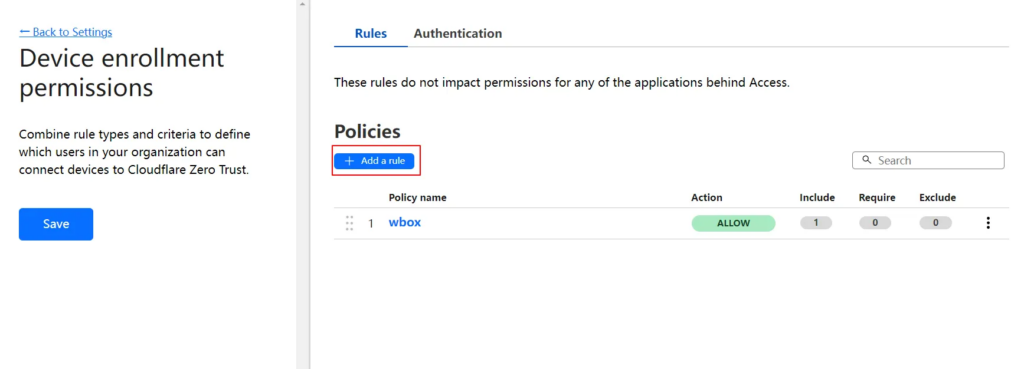Click the Include count badge showing 1
This screenshot has height=369, width=1024.
pos(816,223)
